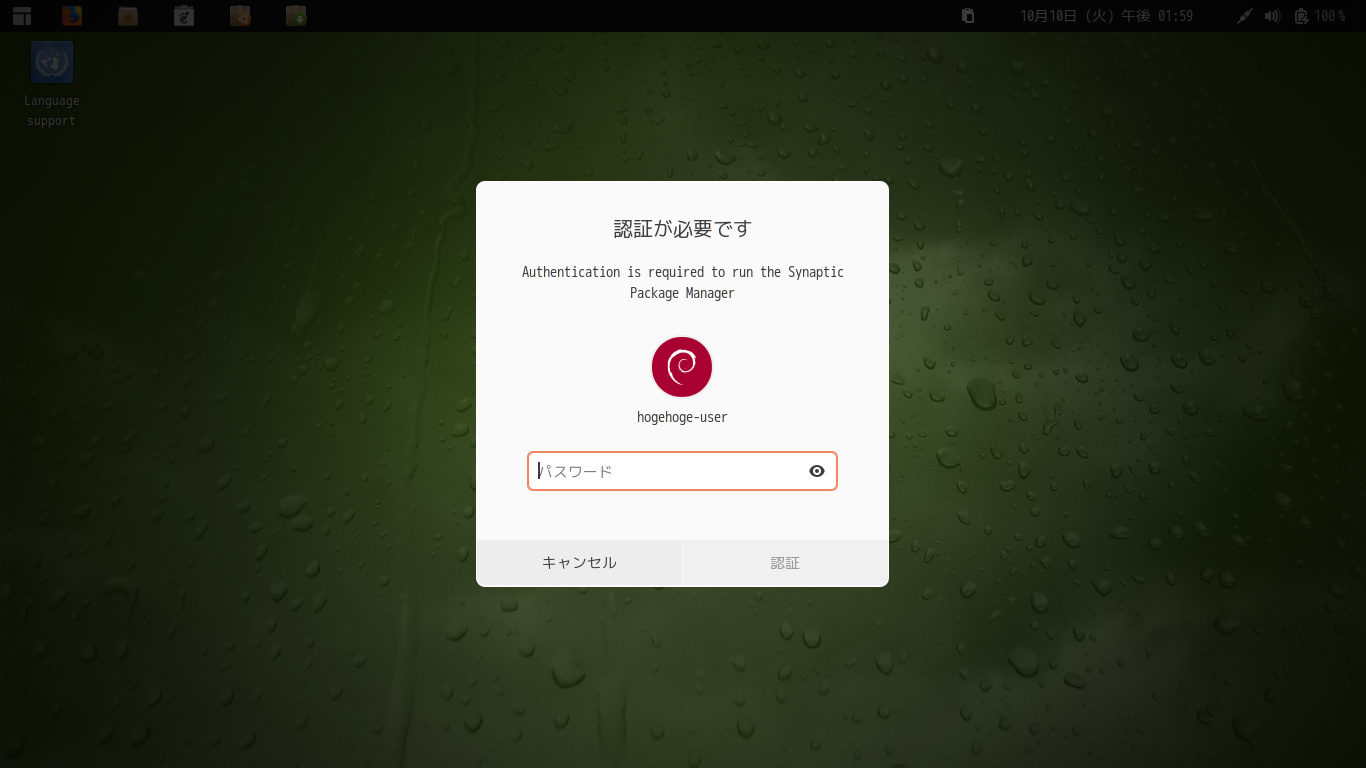
Task: Launch Firefox from the top panel
Action: tap(72, 15)
